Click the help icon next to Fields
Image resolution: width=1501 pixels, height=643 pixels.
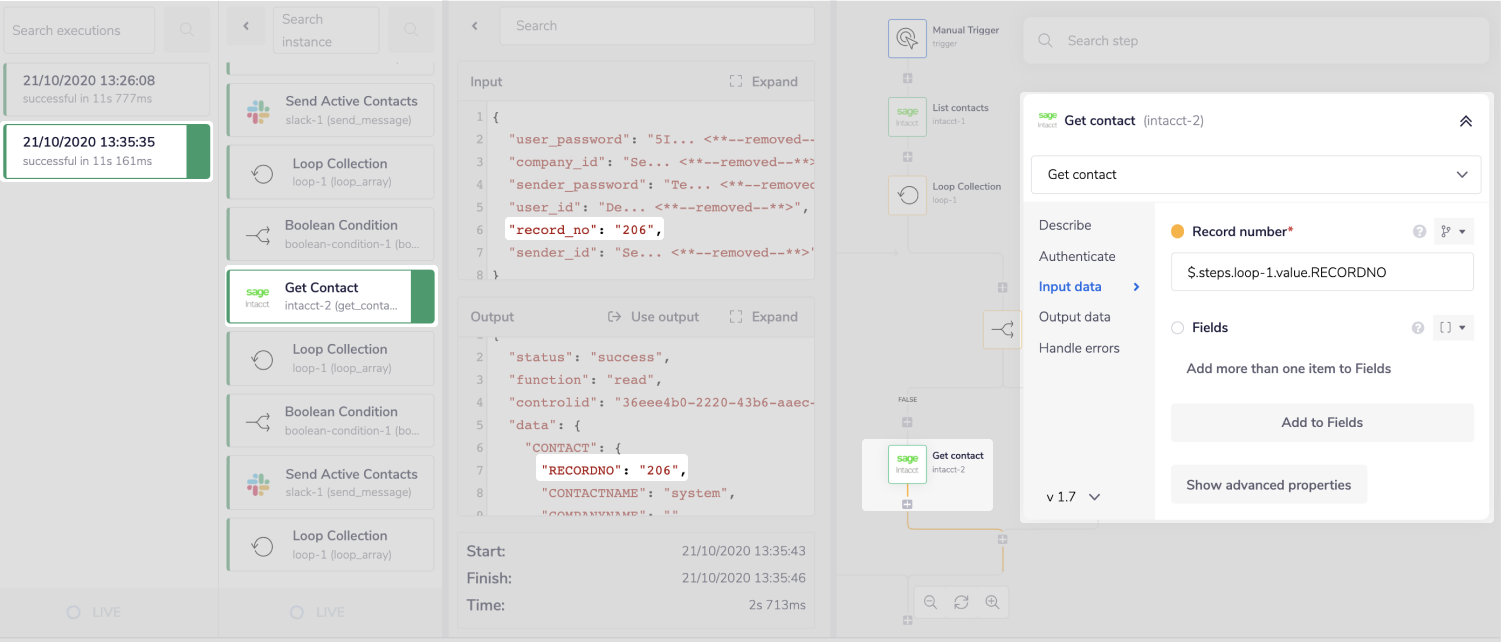(x=1417, y=327)
